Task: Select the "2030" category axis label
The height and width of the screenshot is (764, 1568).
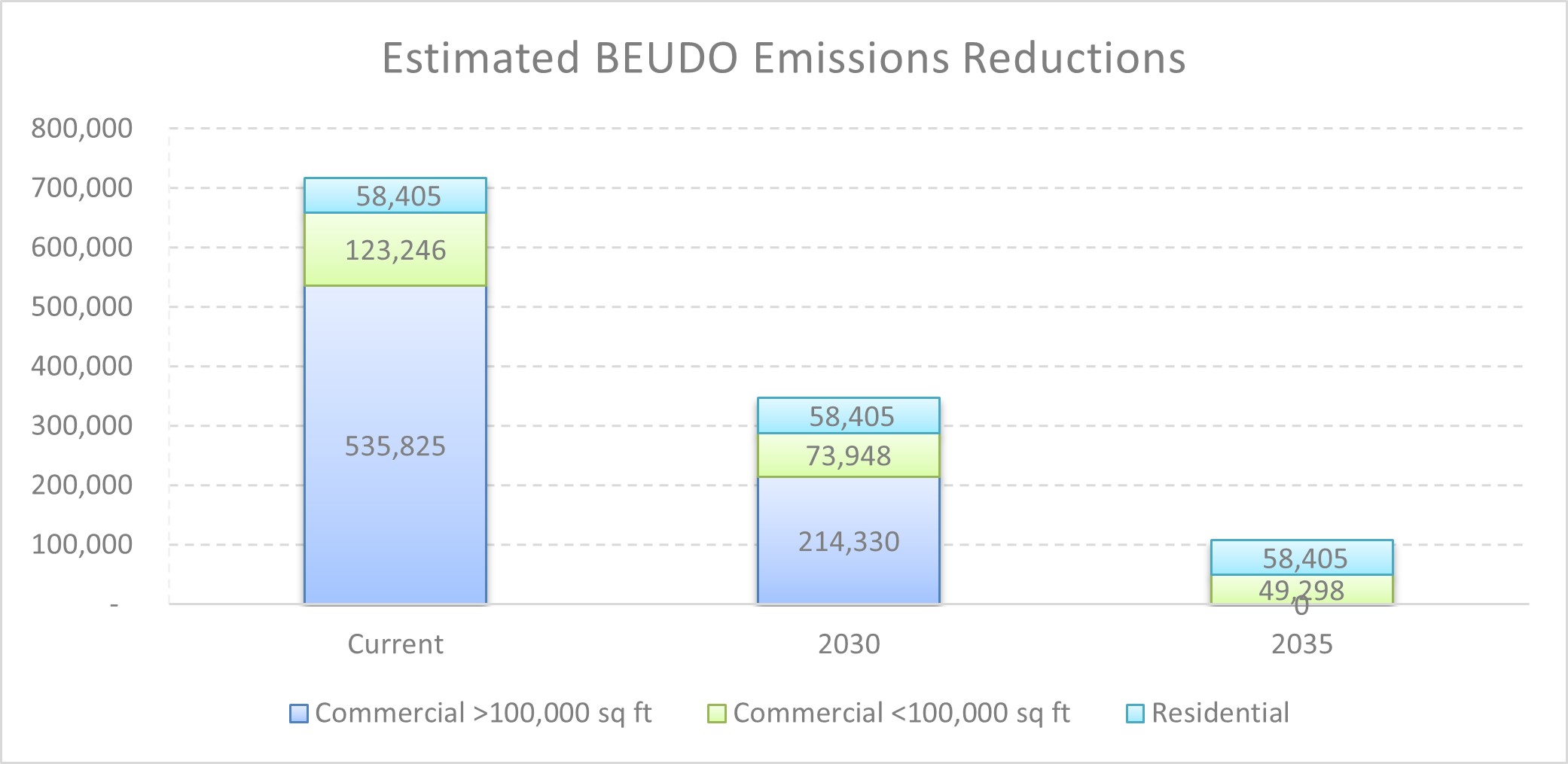Action: tap(849, 644)
